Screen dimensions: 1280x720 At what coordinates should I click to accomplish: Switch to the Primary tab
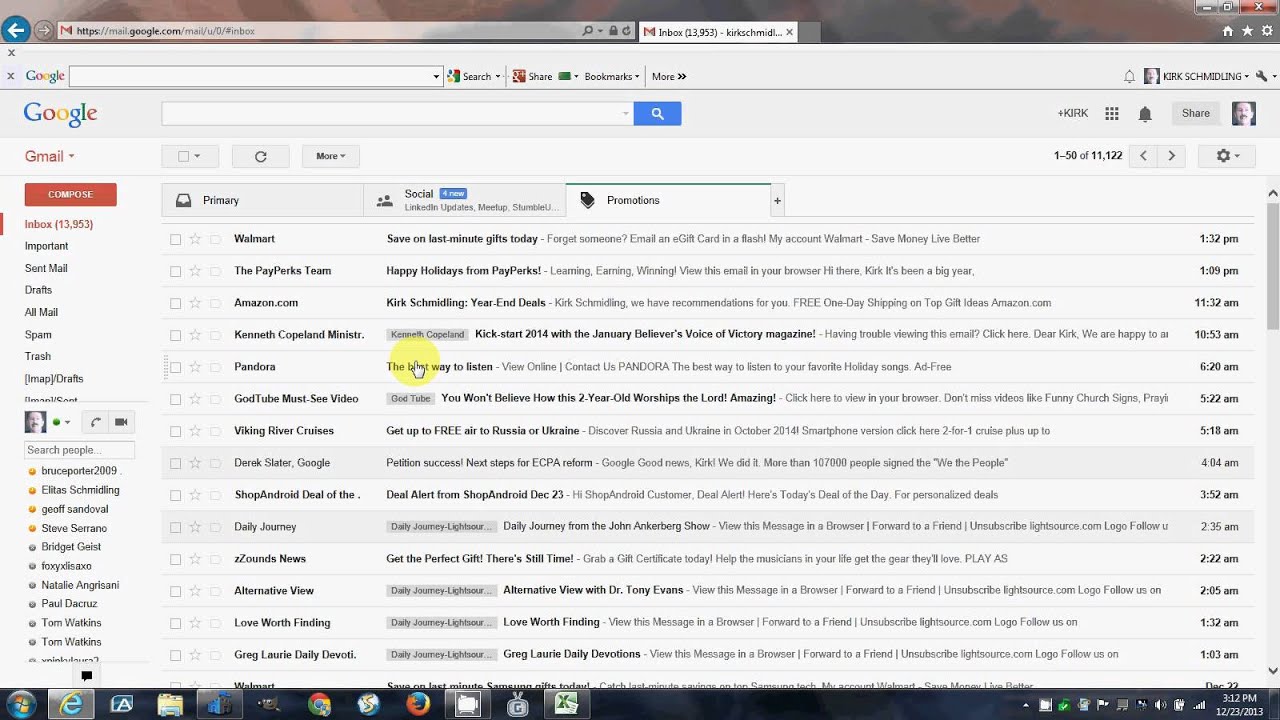pos(263,201)
